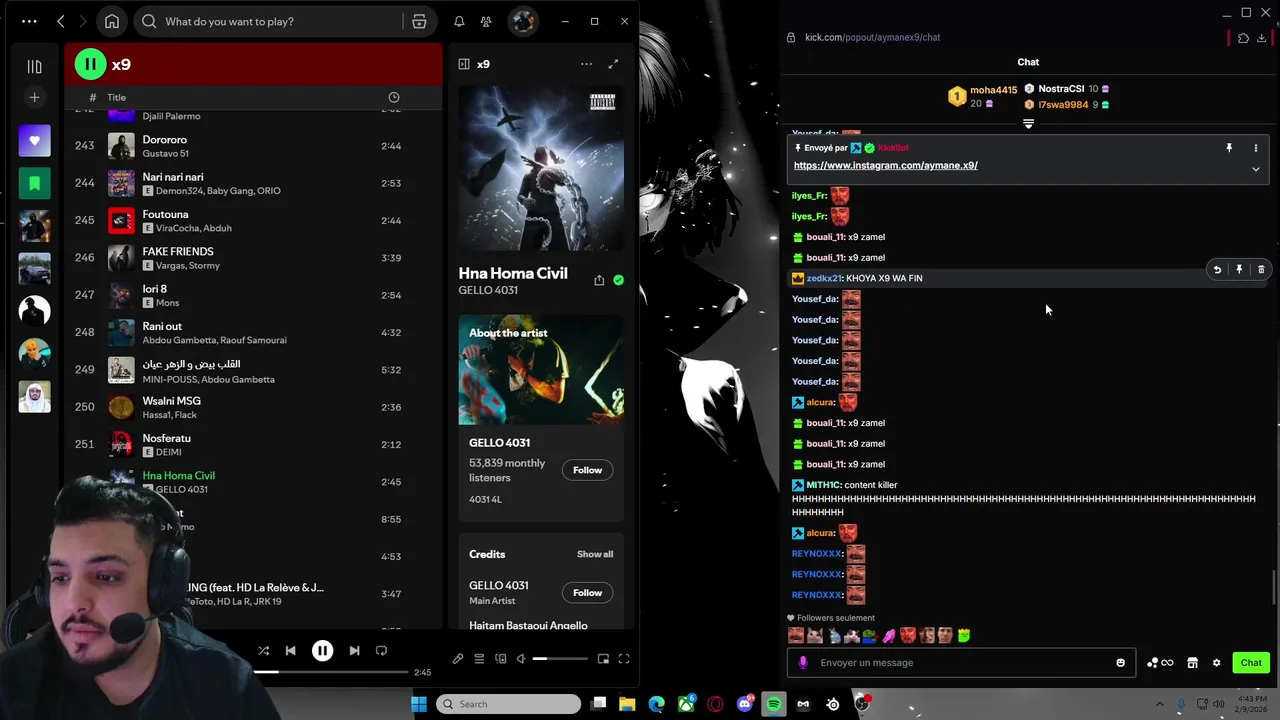
Task: Open moha4415 top gifter entry
Action: click(x=983, y=96)
